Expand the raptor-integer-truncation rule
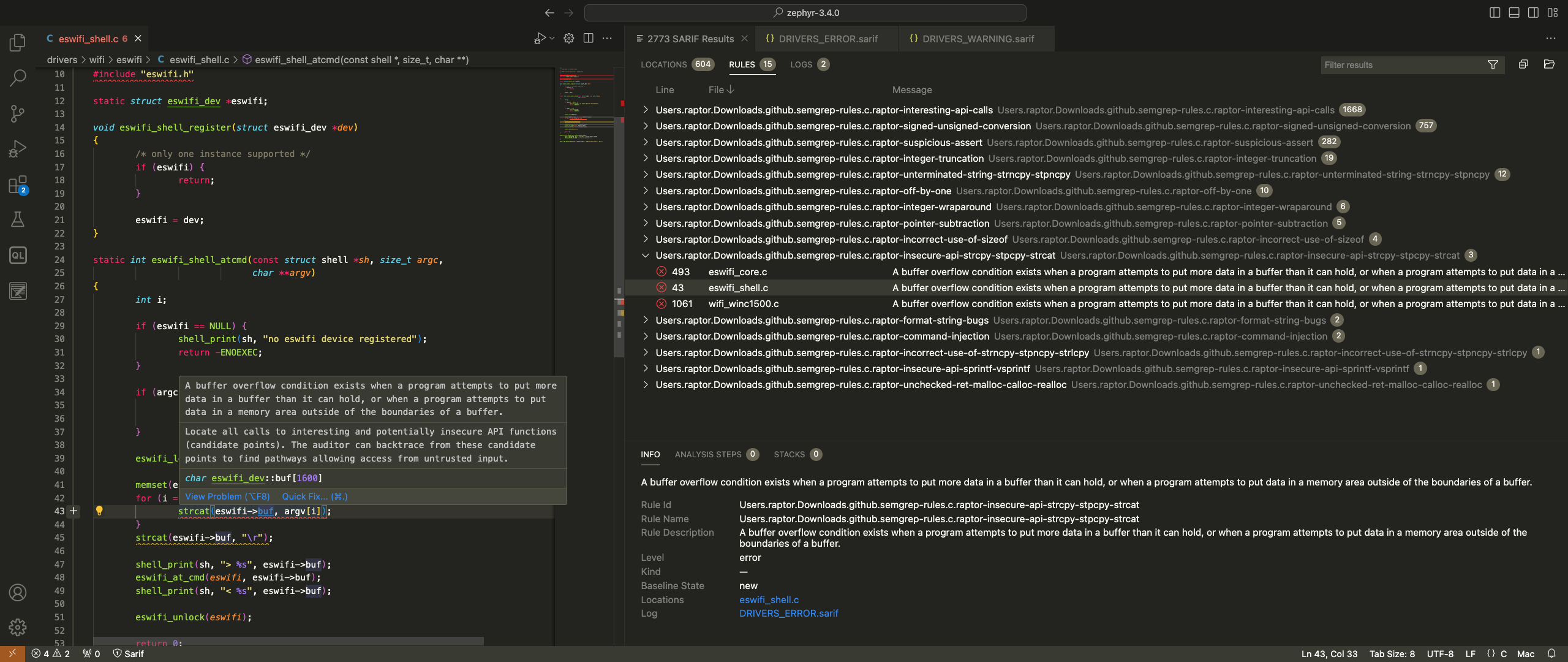 pos(645,159)
